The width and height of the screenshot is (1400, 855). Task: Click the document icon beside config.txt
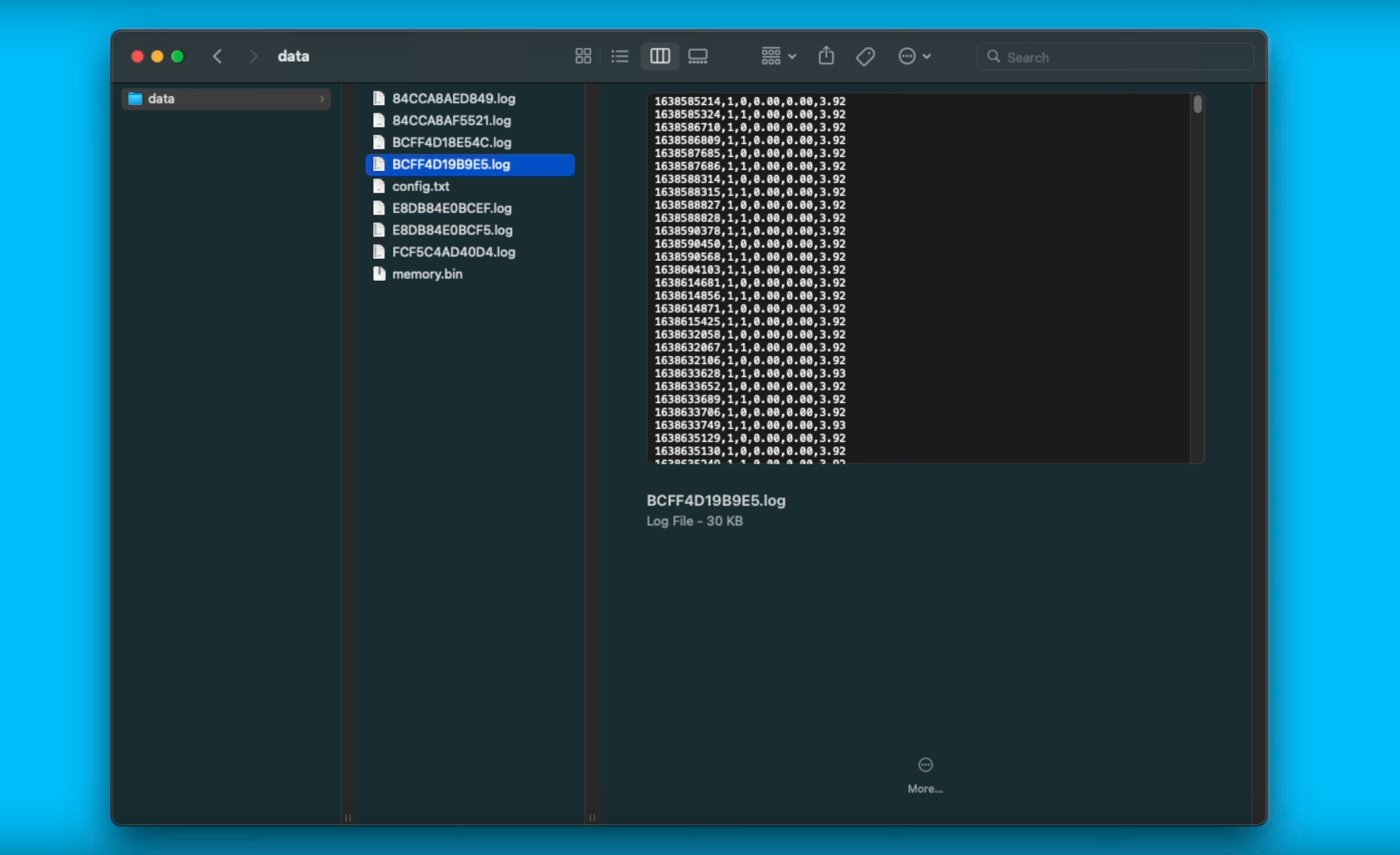[379, 187]
